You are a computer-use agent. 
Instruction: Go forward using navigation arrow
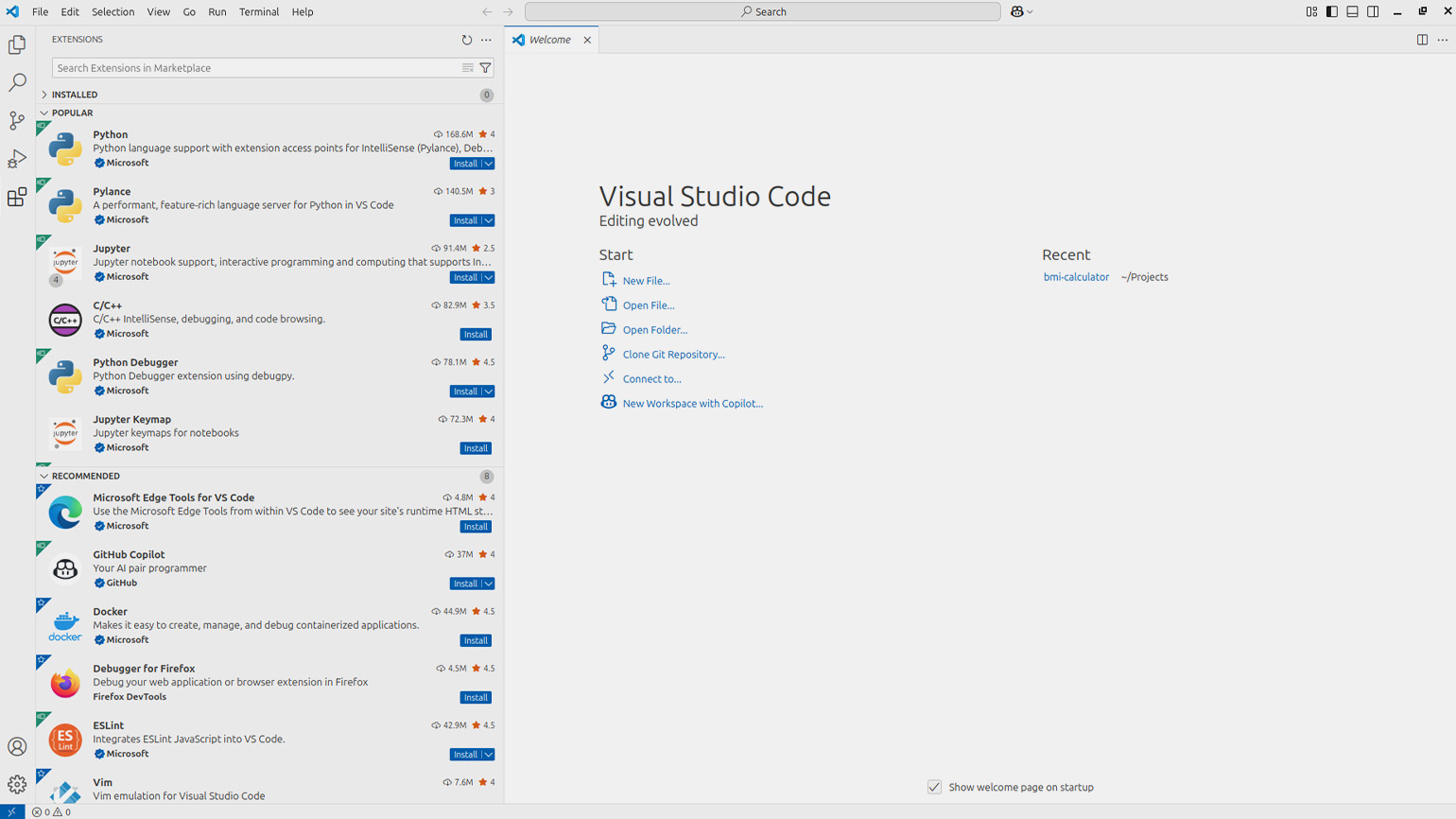[x=508, y=12]
